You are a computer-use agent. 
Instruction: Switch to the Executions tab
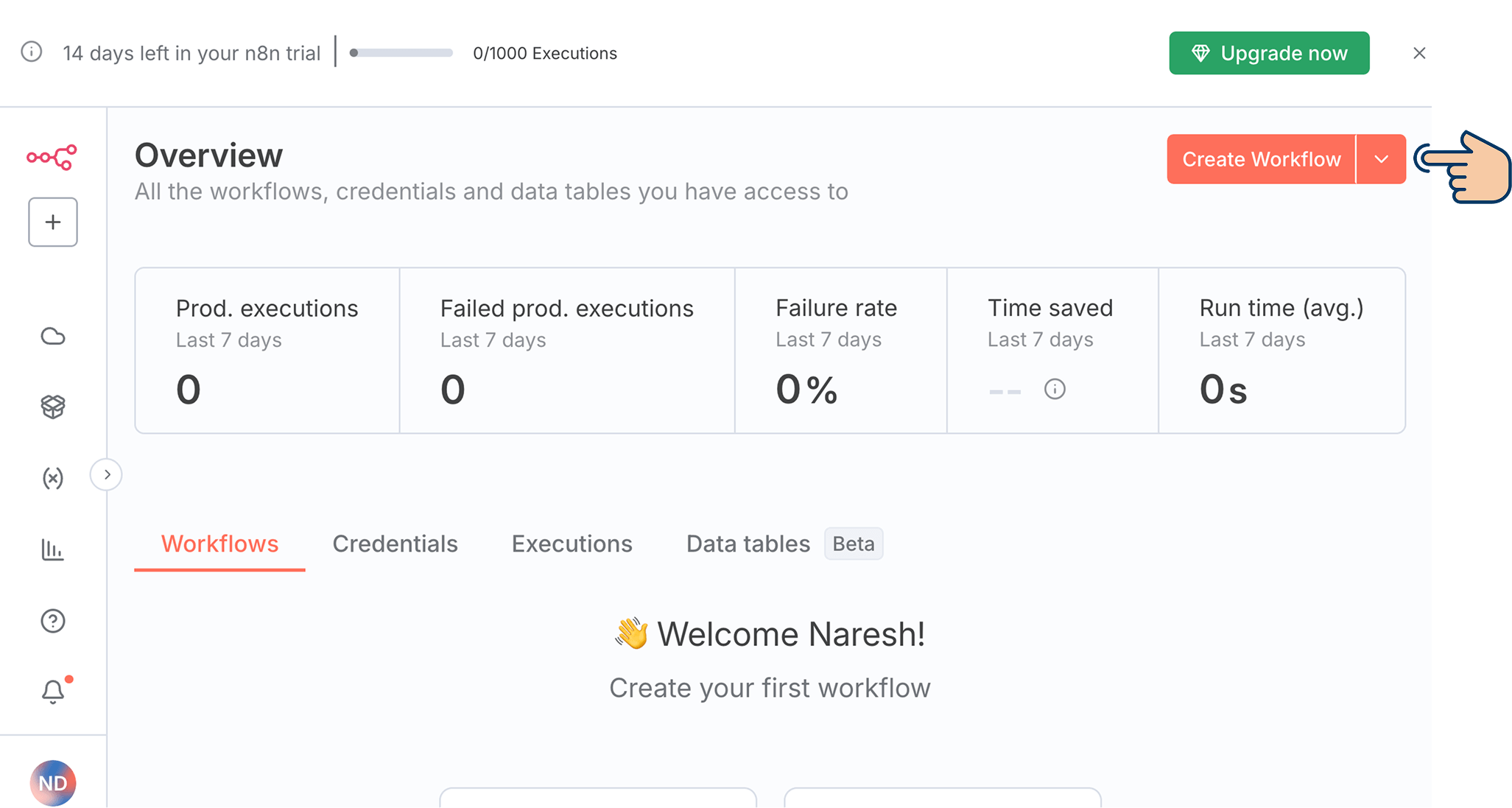[x=572, y=544]
